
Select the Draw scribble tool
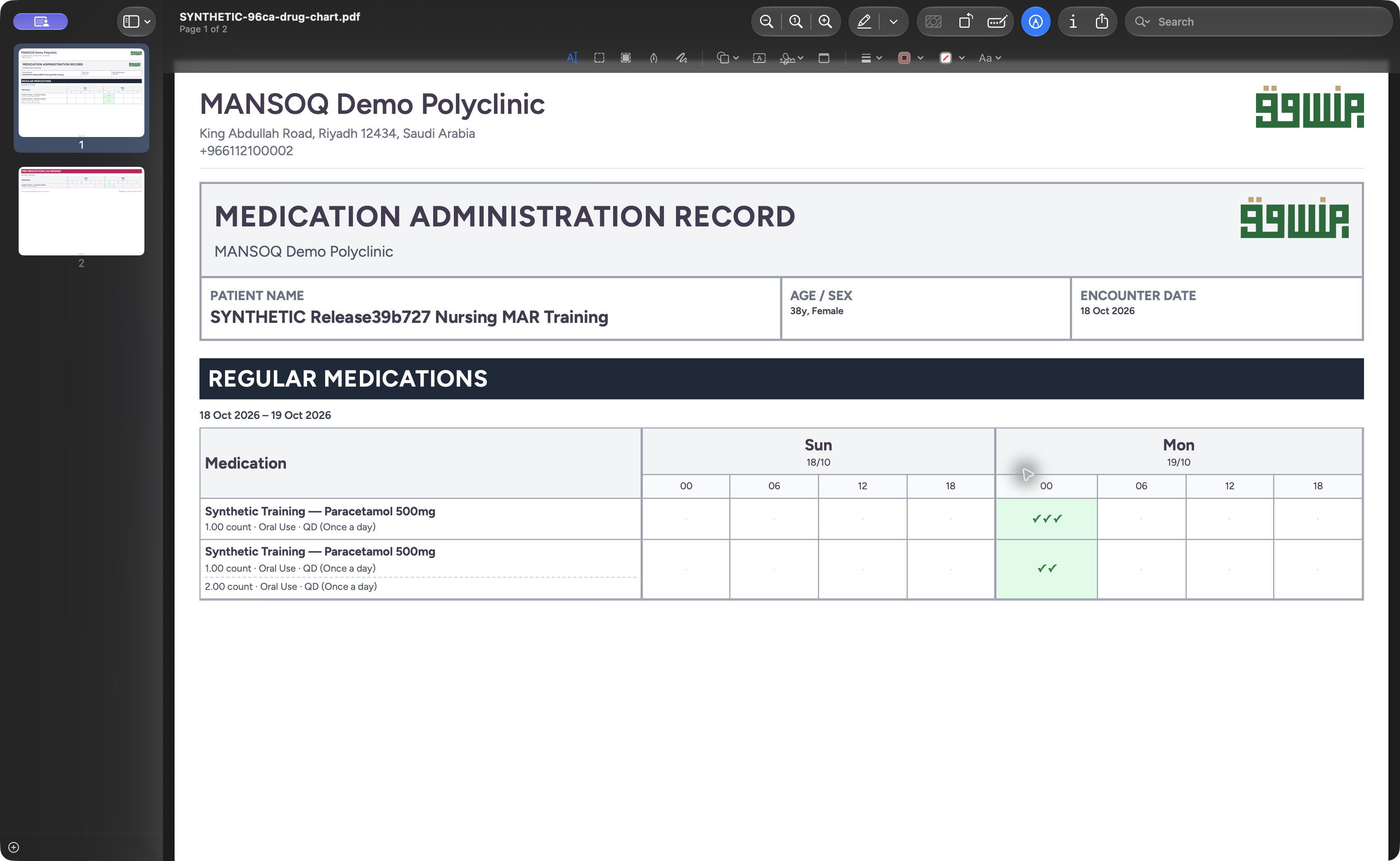[x=681, y=58]
